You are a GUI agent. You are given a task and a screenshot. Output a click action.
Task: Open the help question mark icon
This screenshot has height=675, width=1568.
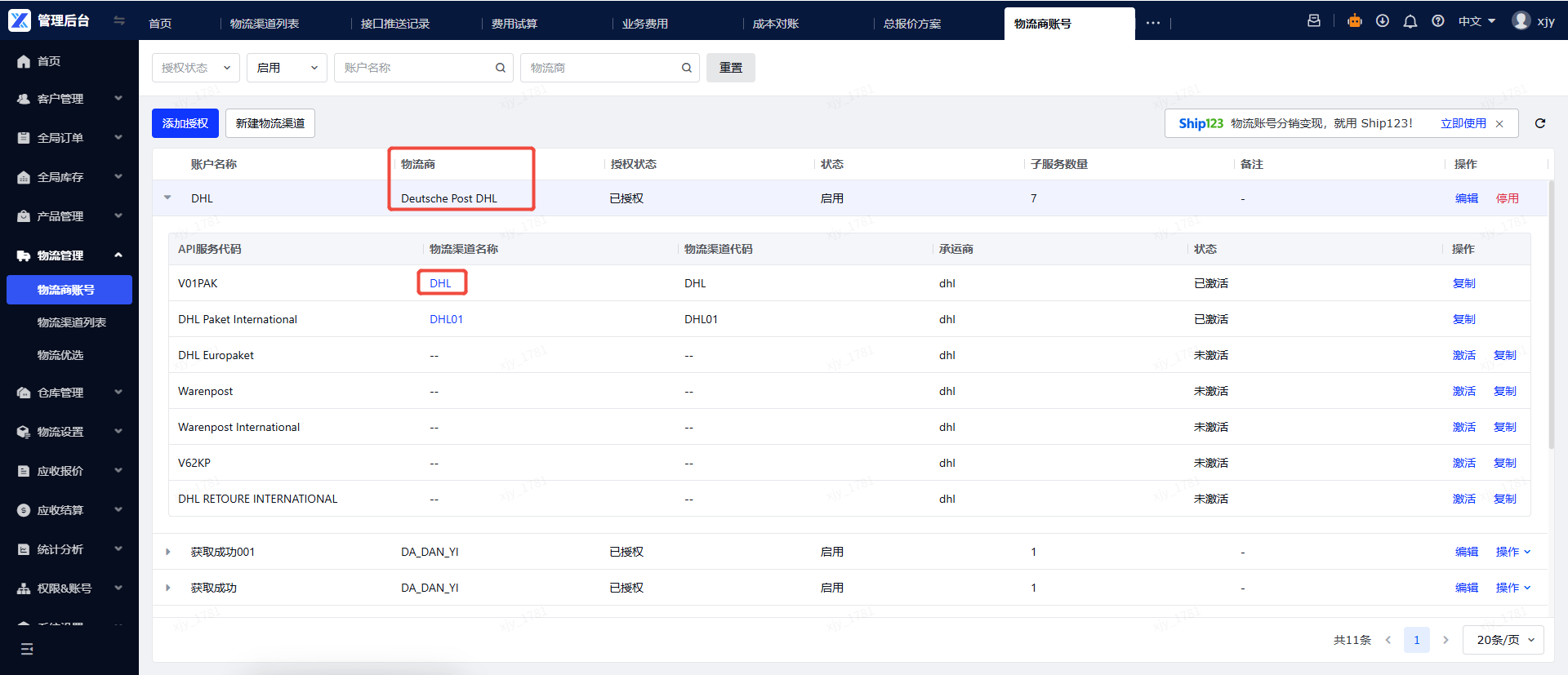pos(1438,21)
